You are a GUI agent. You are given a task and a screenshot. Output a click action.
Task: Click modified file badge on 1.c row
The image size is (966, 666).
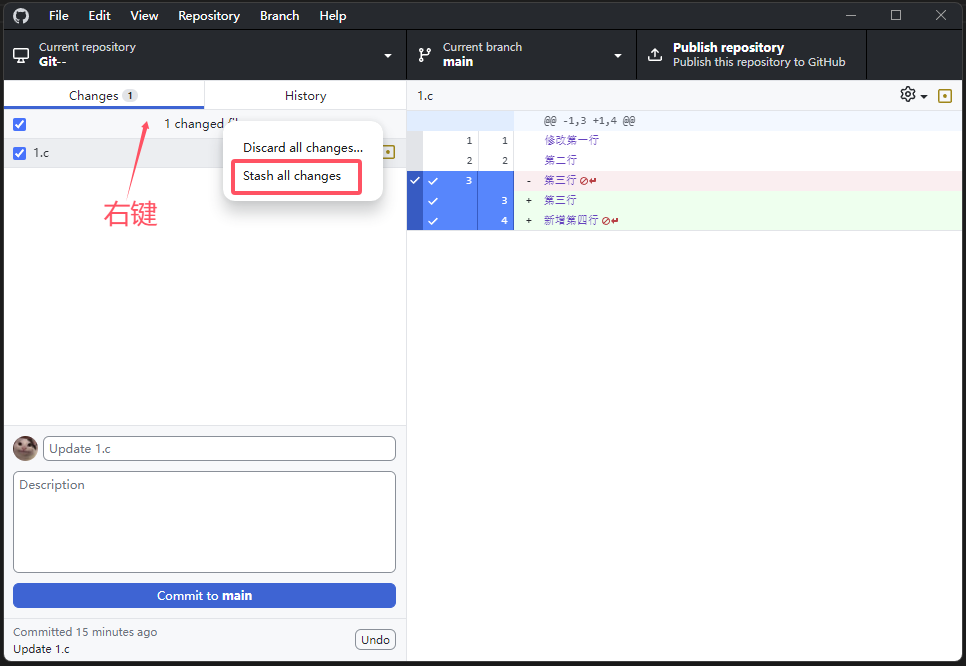389,153
